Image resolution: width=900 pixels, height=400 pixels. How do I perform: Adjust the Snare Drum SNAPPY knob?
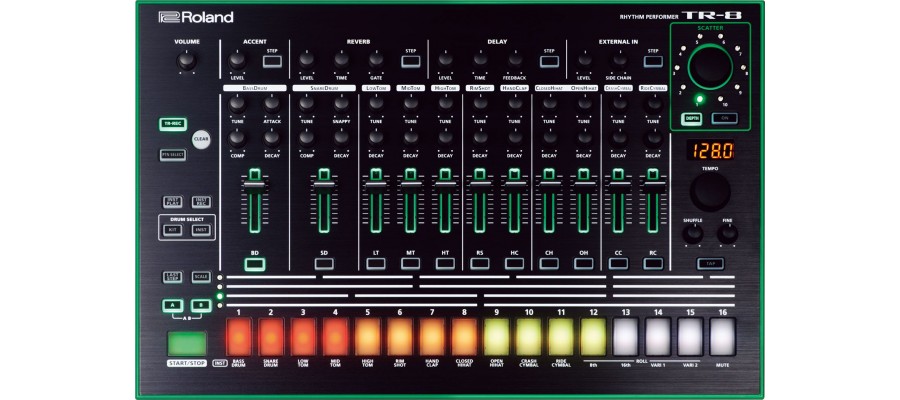click(x=342, y=104)
